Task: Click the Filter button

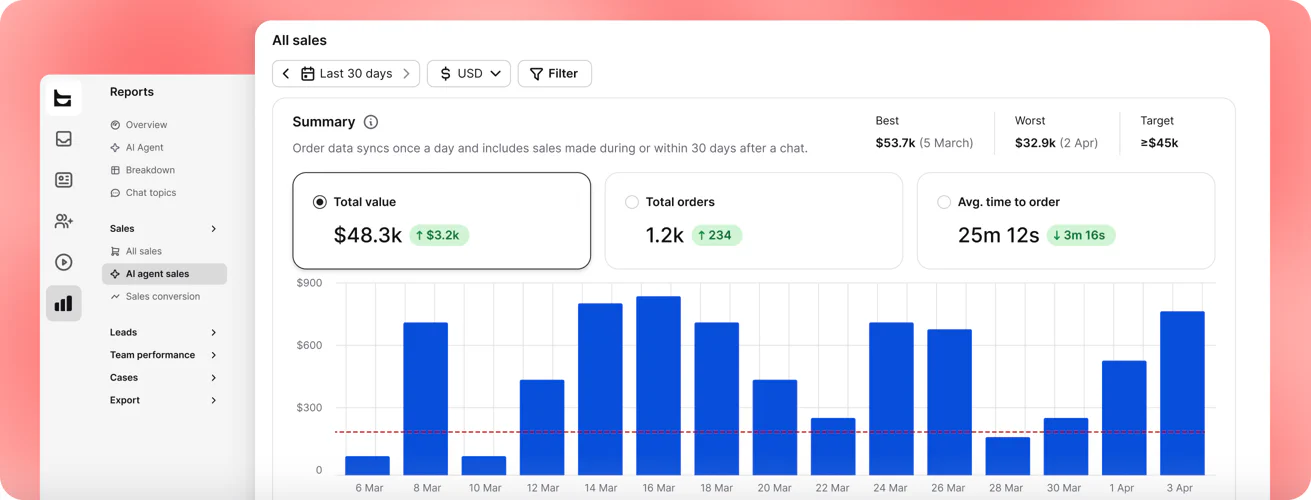Action: click(x=554, y=74)
